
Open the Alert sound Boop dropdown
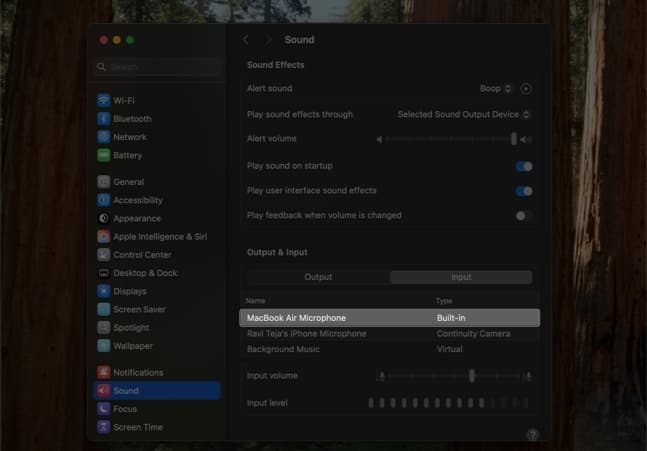496,89
